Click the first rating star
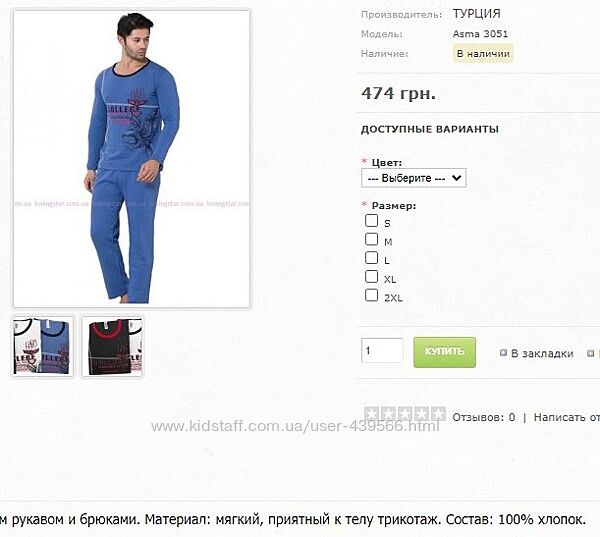 [371, 414]
